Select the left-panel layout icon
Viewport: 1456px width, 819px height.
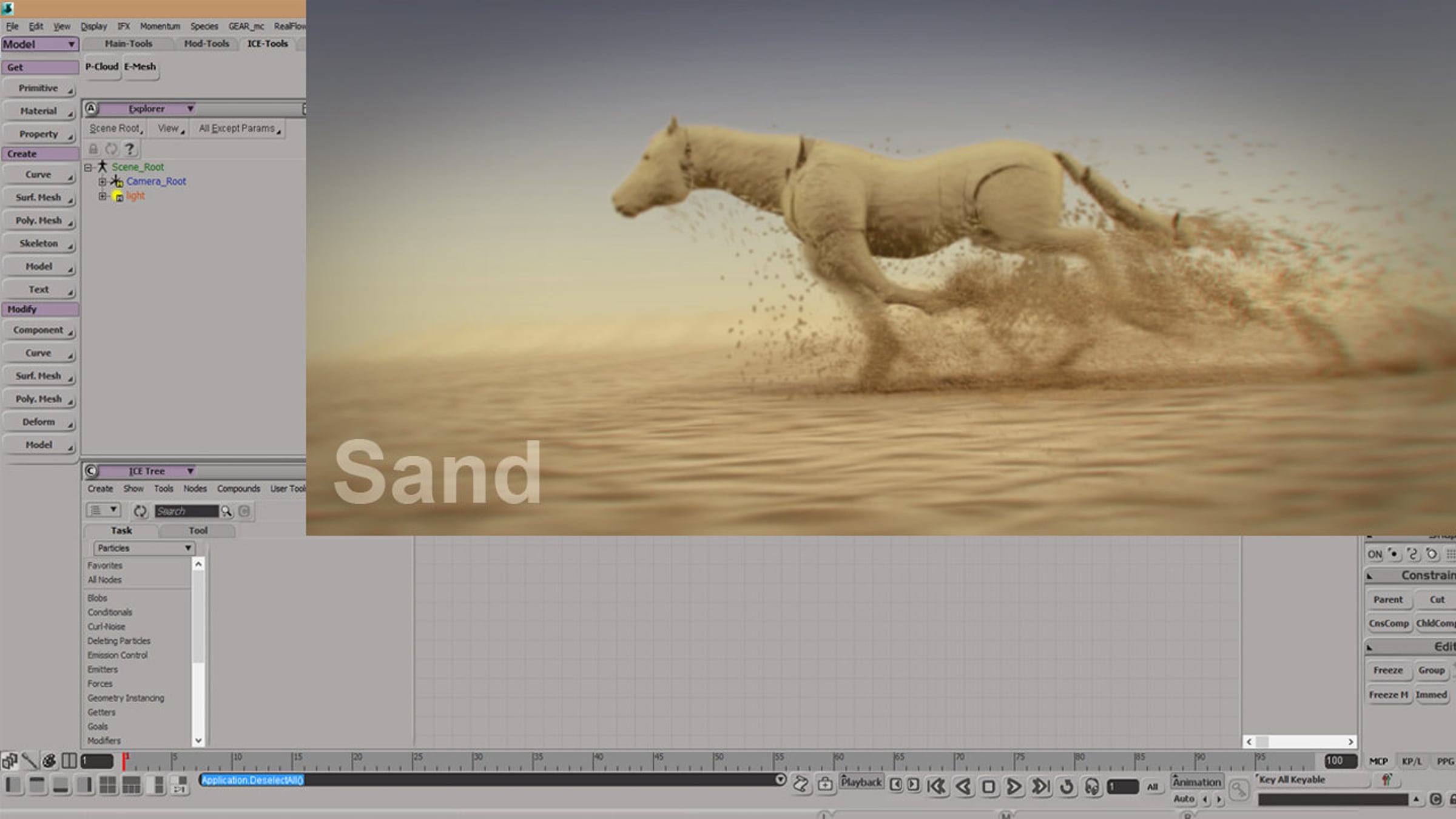click(13, 785)
